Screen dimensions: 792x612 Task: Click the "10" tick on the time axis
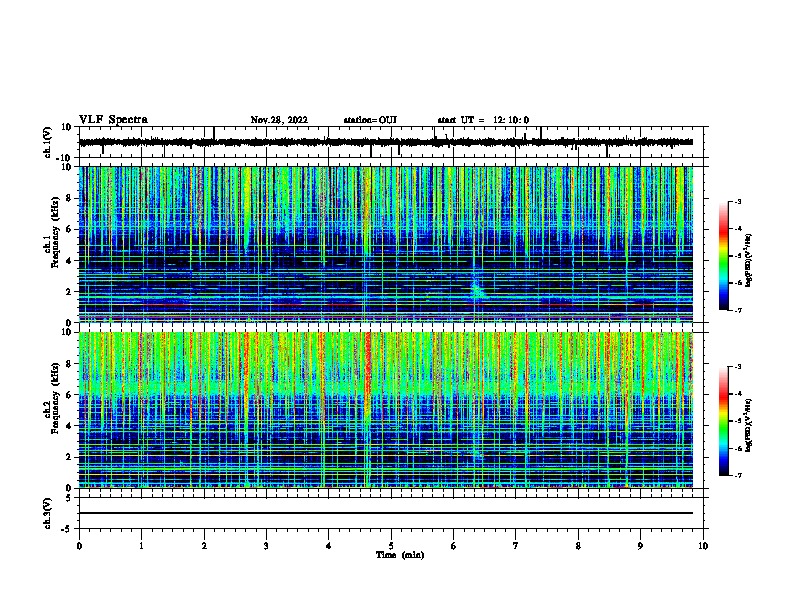tap(703, 546)
